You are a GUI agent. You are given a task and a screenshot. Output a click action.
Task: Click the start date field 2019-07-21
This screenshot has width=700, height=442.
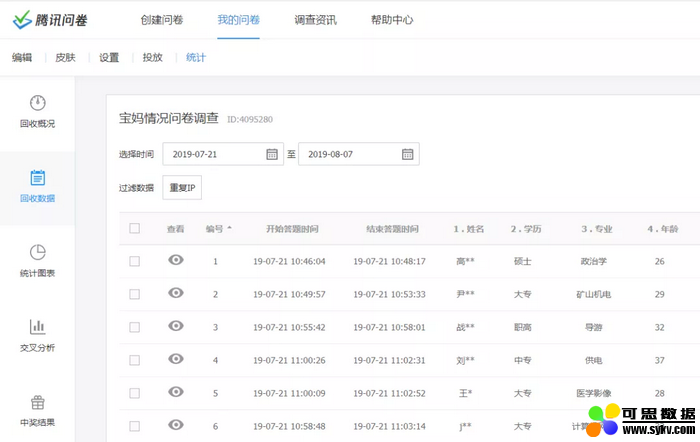(223, 154)
